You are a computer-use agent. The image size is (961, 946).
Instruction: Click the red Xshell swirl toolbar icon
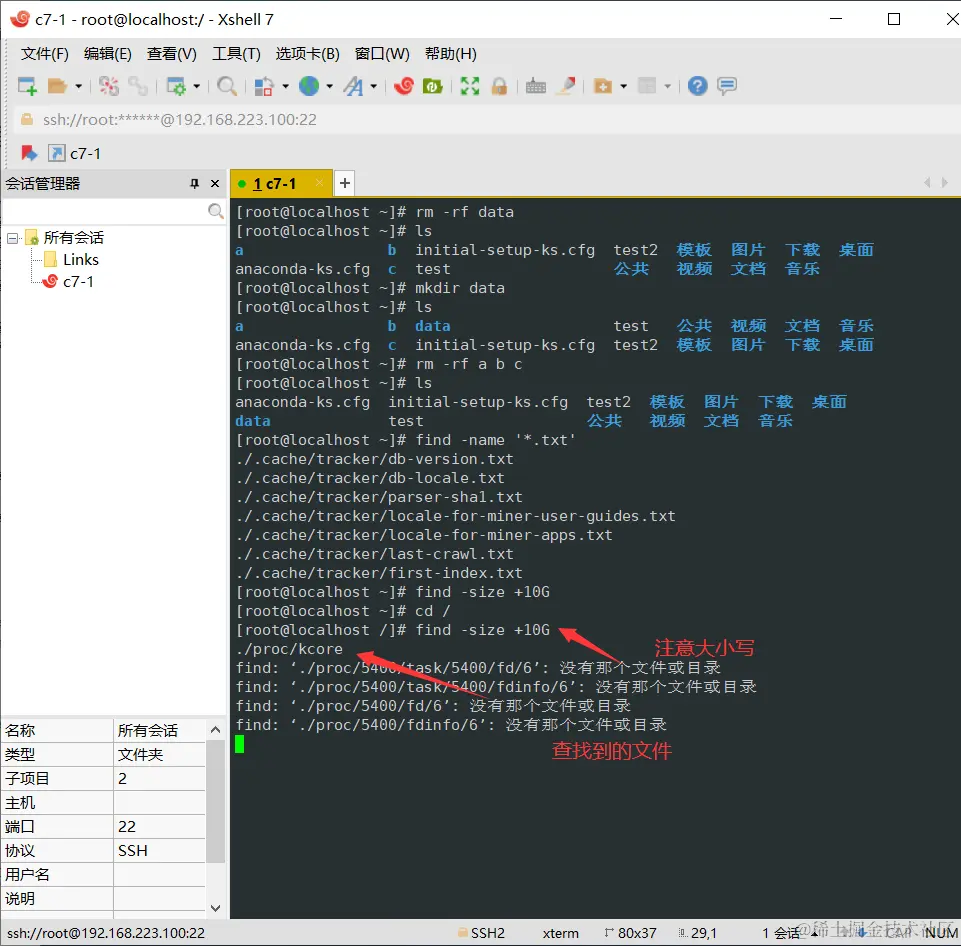[x=404, y=86]
